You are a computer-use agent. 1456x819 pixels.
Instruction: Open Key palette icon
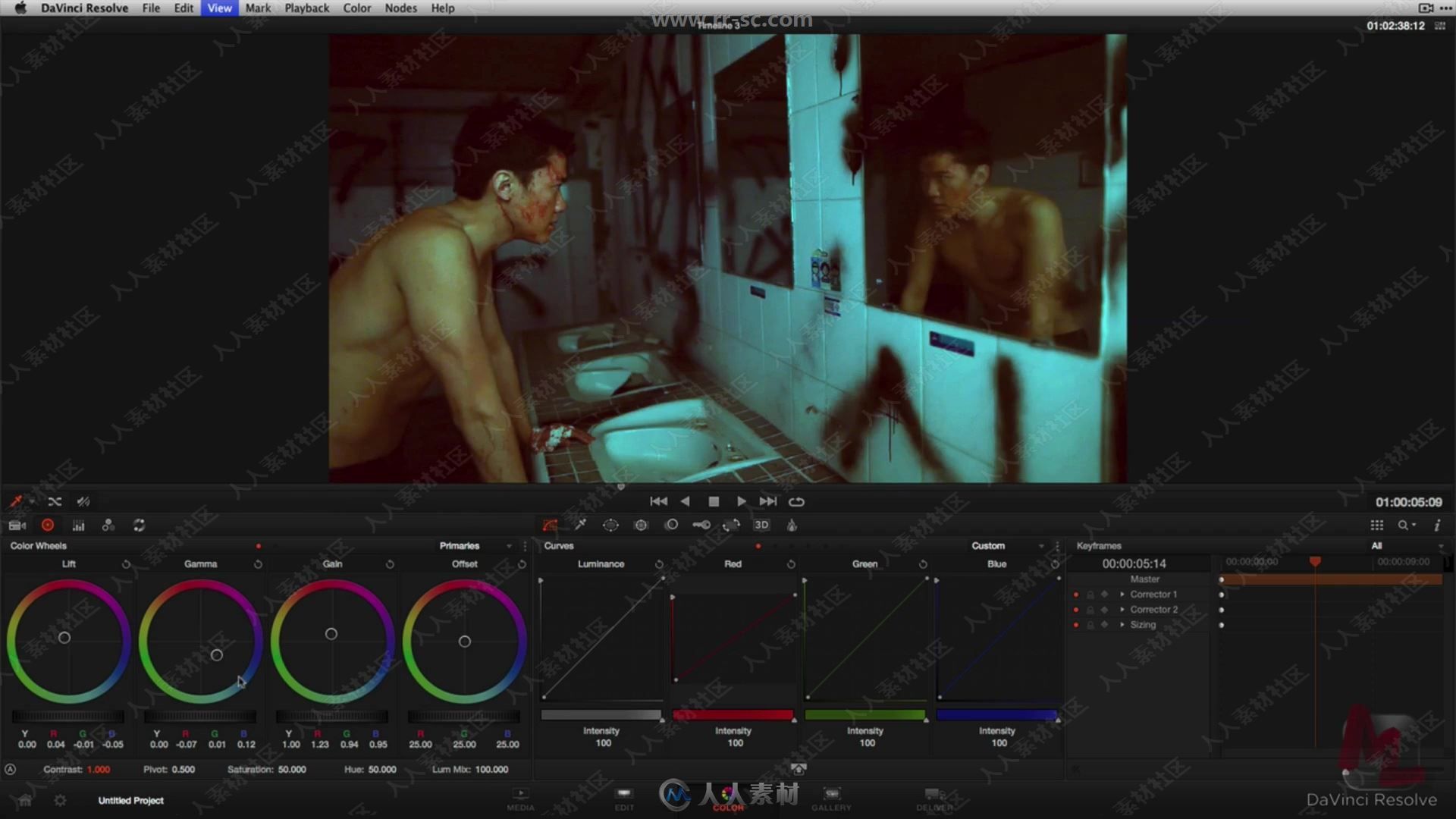click(701, 525)
